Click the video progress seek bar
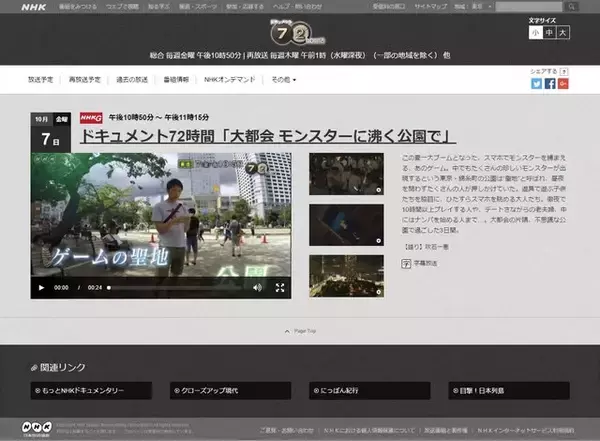This screenshot has height=441, width=600. (x=170, y=288)
